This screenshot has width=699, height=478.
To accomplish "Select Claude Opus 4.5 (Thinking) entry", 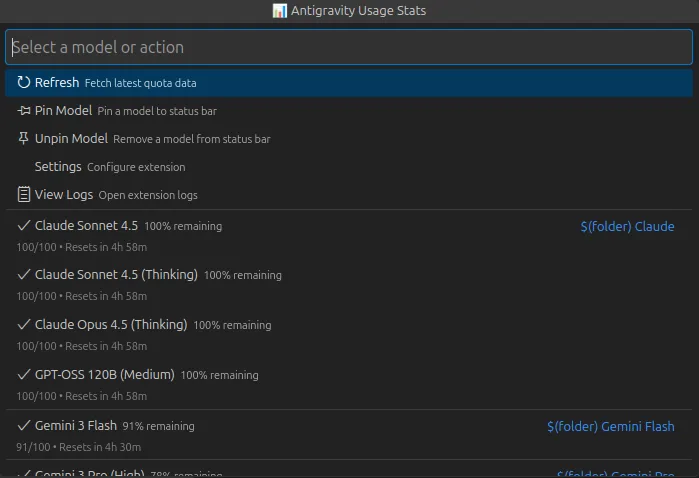I will (349, 334).
